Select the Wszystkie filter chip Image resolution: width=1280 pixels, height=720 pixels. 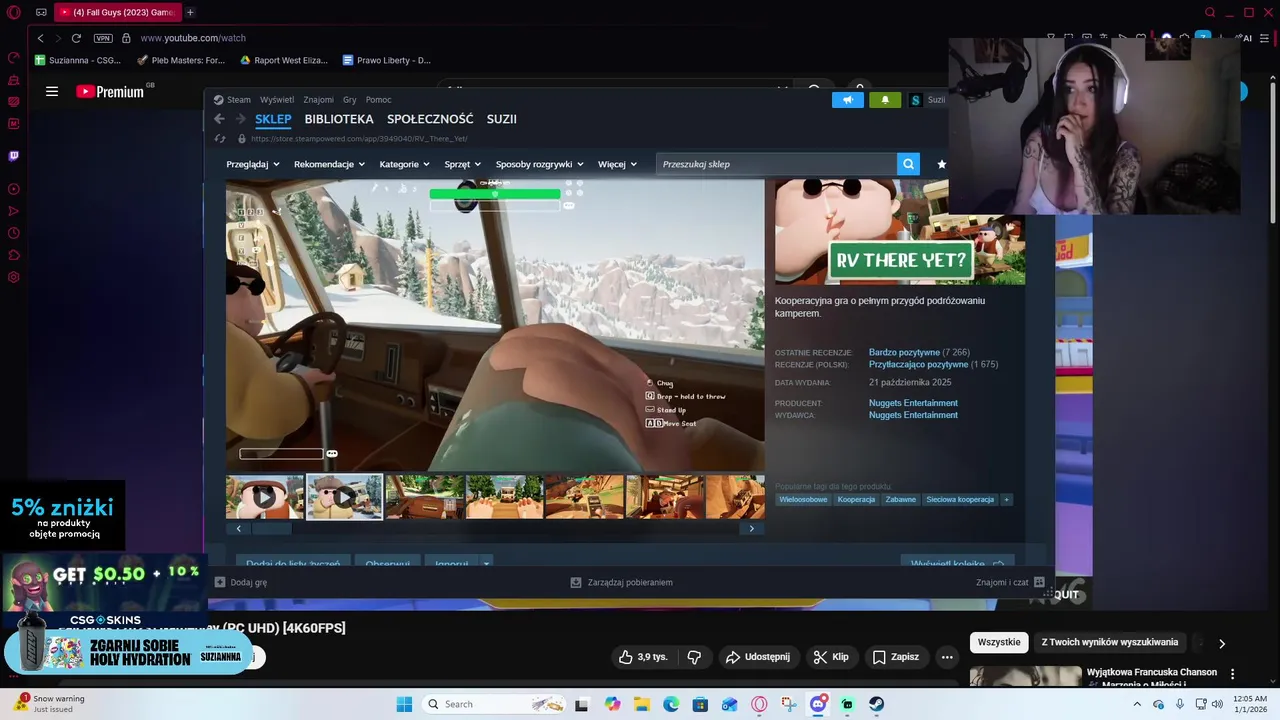pos(999,642)
